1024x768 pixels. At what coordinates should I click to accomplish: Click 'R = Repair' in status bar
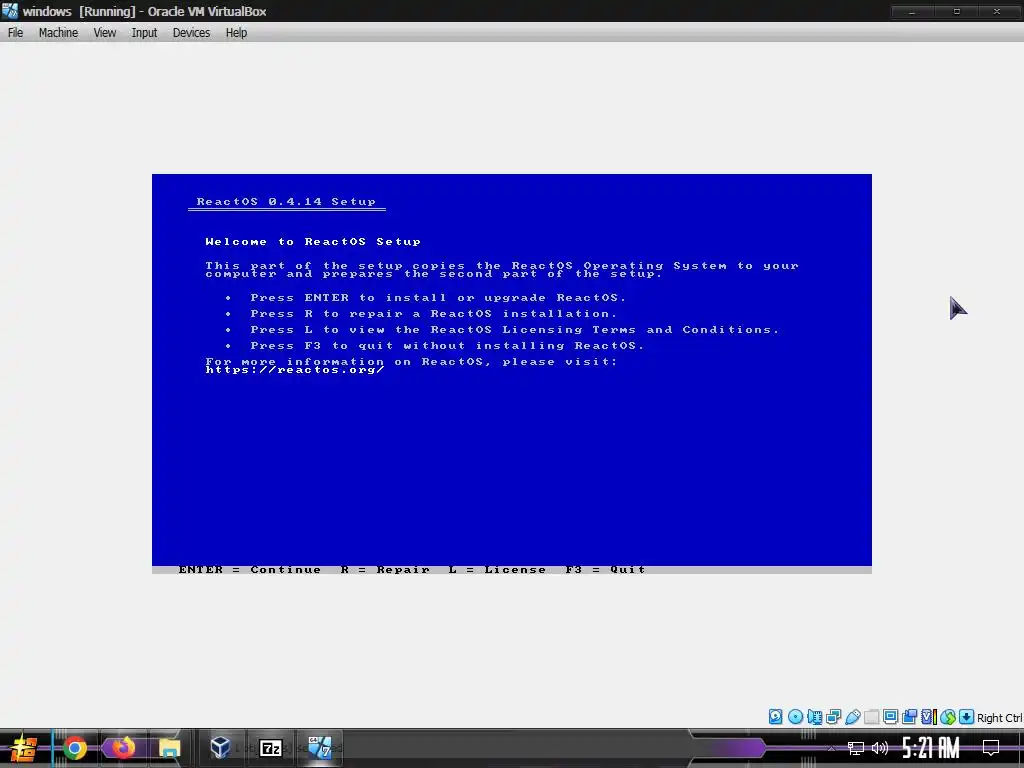[385, 569]
